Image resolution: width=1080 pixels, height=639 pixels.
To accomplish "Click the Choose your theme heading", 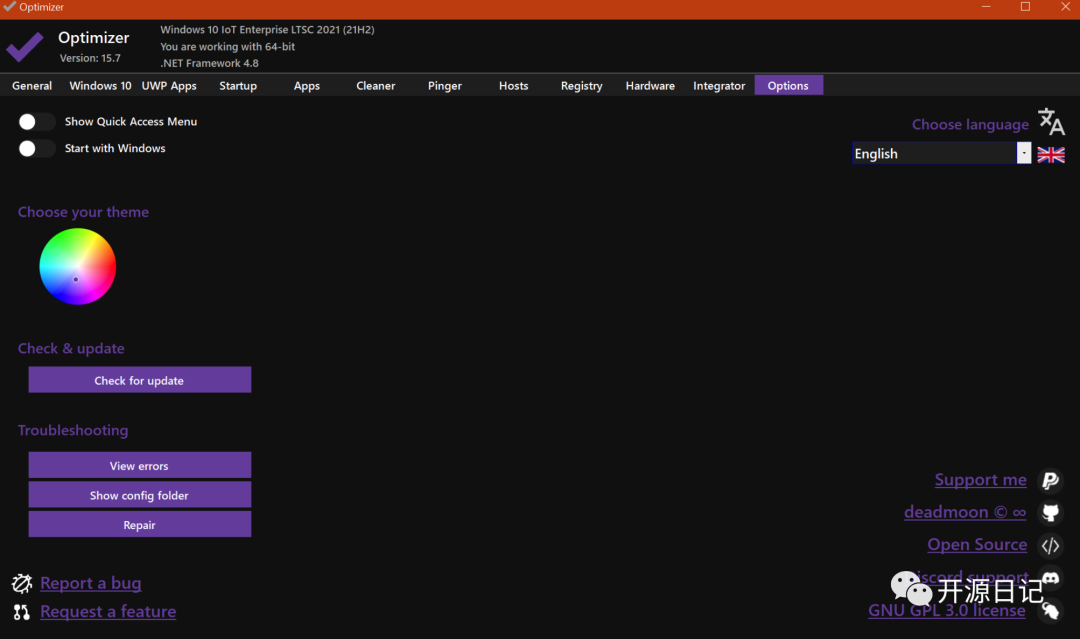I will [83, 212].
